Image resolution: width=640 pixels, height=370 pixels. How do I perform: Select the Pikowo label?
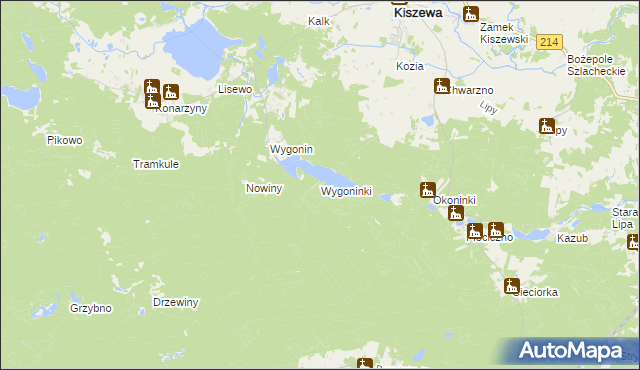click(65, 140)
